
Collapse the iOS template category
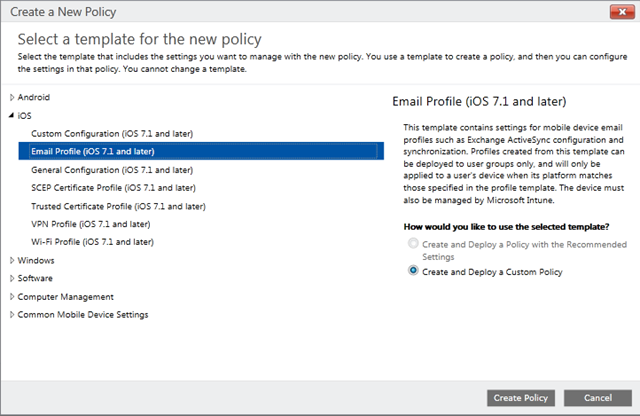point(11,116)
